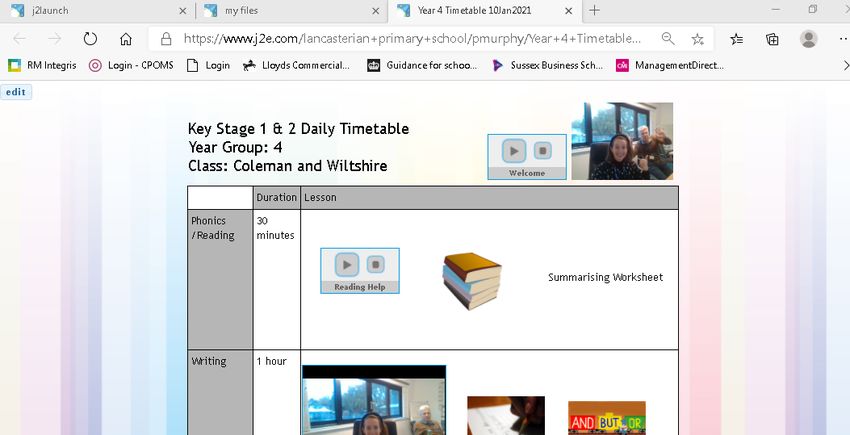
Task: Open the zoom magnifier icon in address bar
Action: pyautogui.click(x=668, y=39)
